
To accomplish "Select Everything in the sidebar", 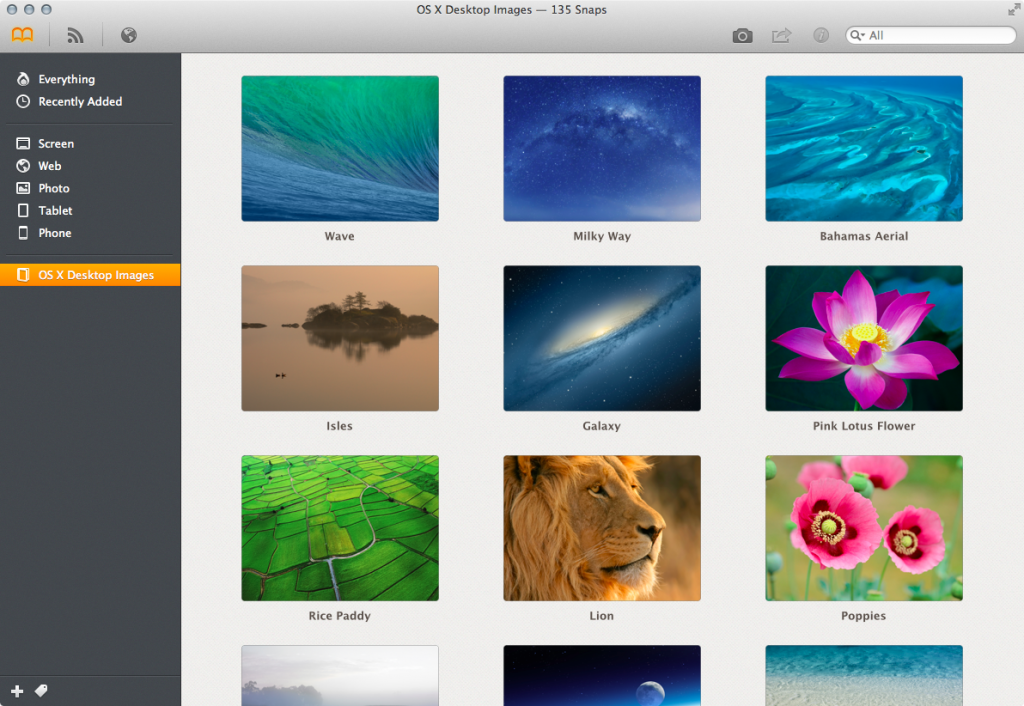I will (66, 79).
